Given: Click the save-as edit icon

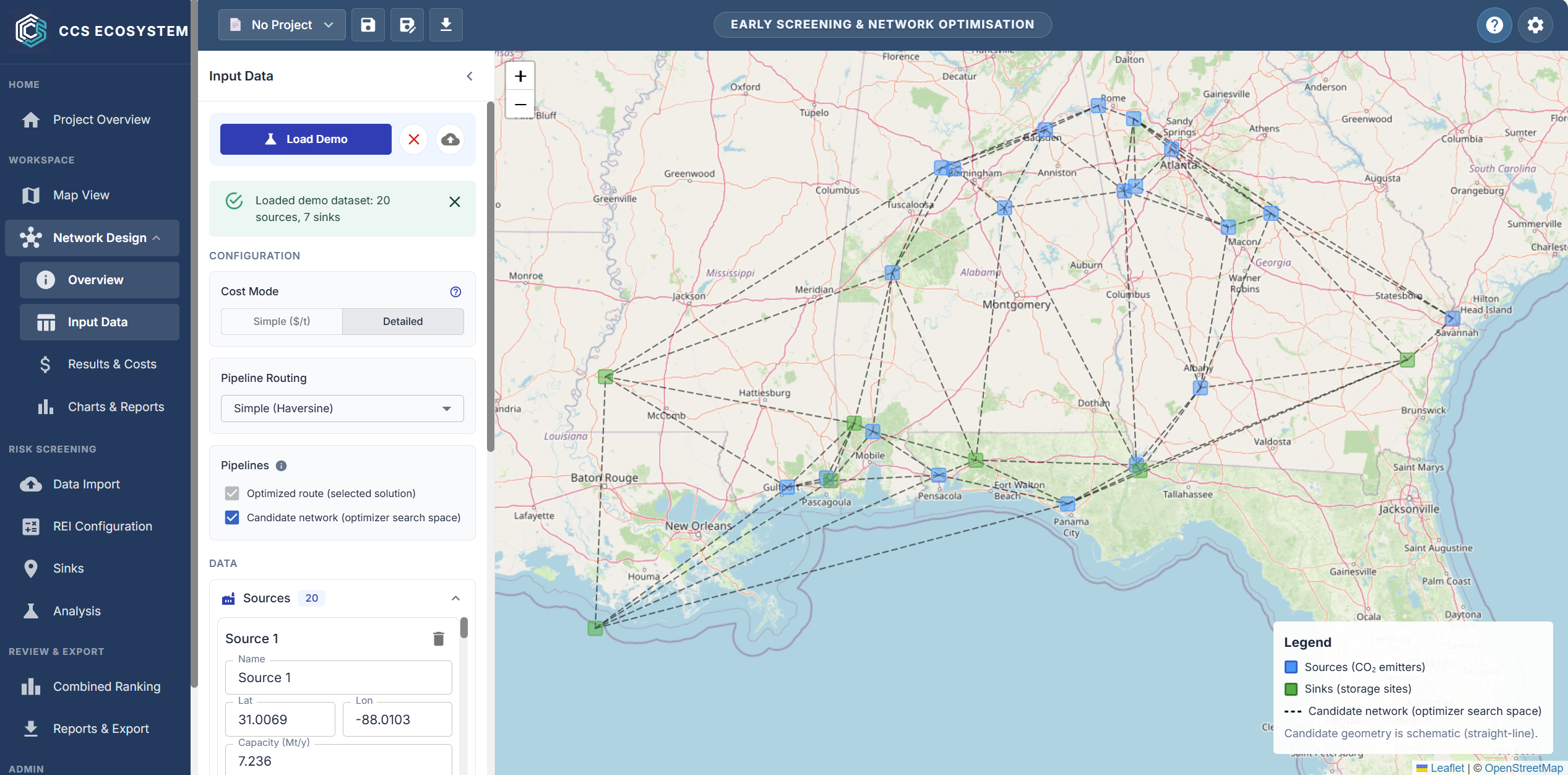Looking at the screenshot, I should [407, 25].
